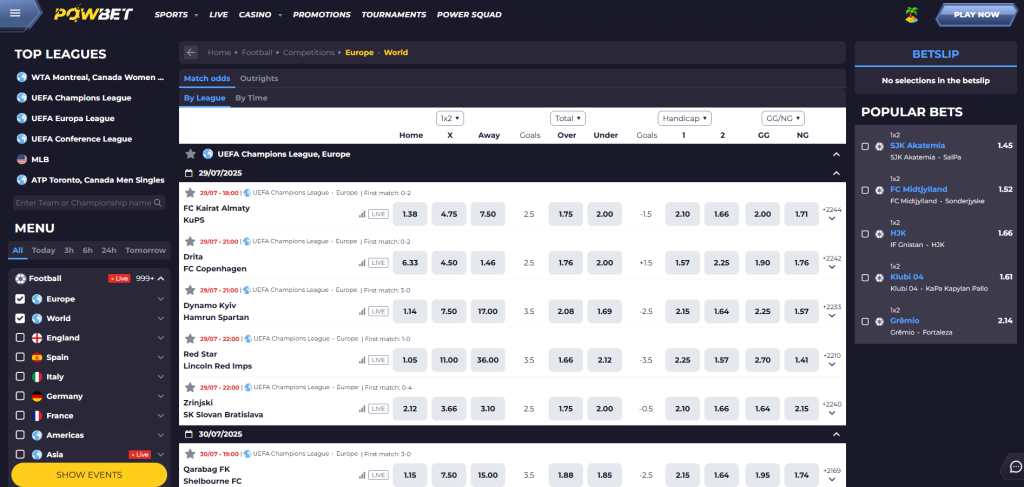Collapse the 29/07/2025 date group
1024x487 pixels.
836,174
